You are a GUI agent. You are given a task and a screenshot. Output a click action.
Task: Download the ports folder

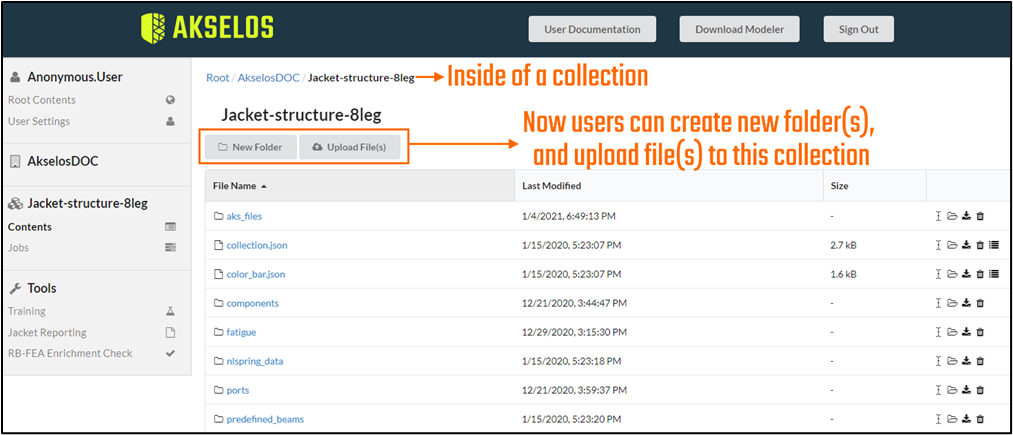(966, 390)
